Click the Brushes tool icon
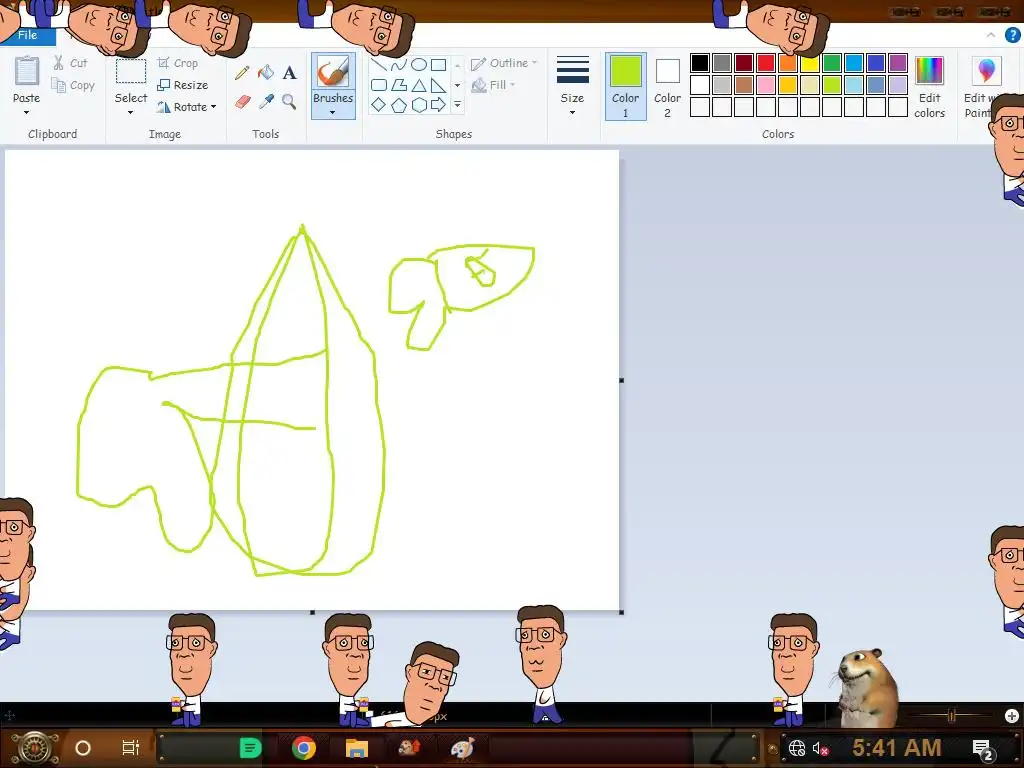1024x768 pixels. 333,71
